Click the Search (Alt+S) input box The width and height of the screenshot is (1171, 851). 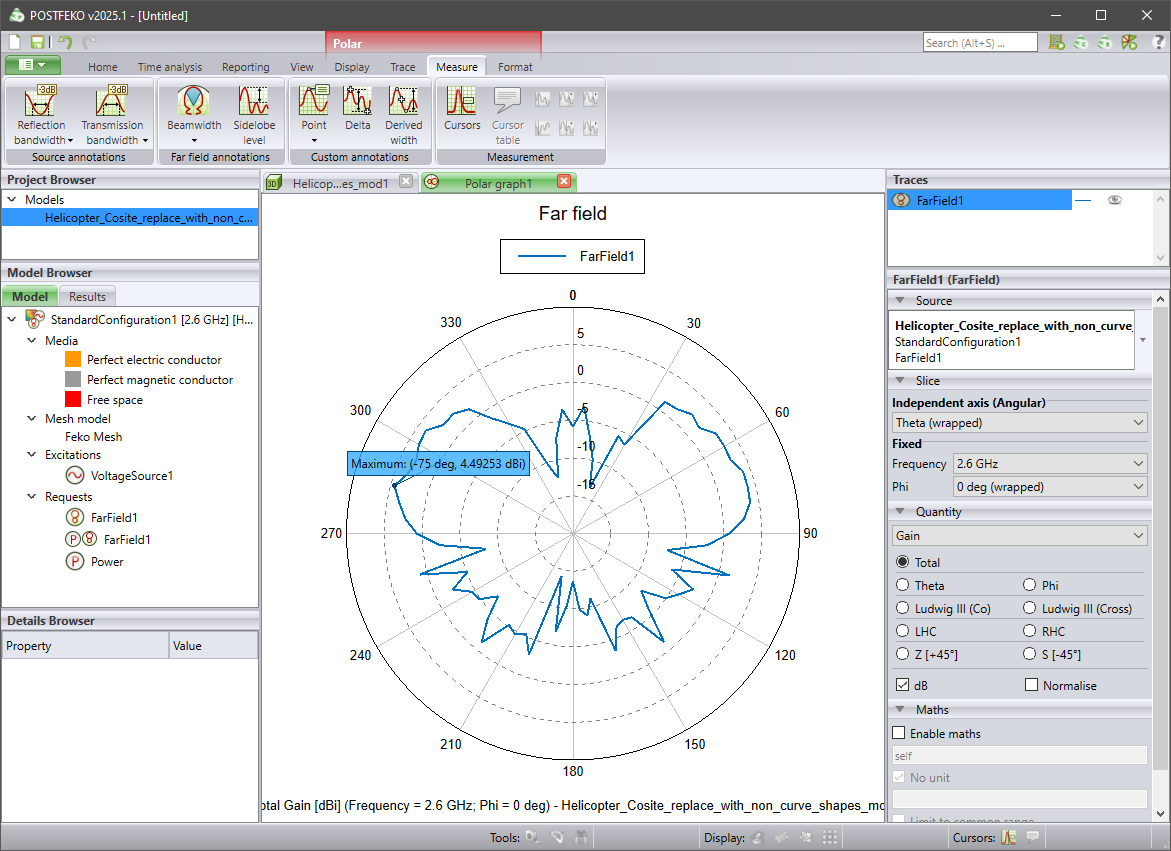point(980,43)
